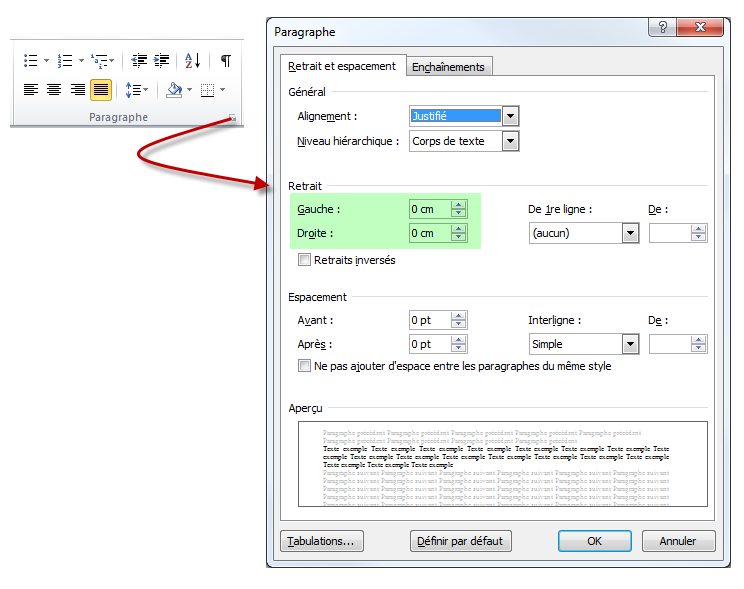744x589 pixels.
Task: Click the Tabulations button
Action: click(x=321, y=541)
